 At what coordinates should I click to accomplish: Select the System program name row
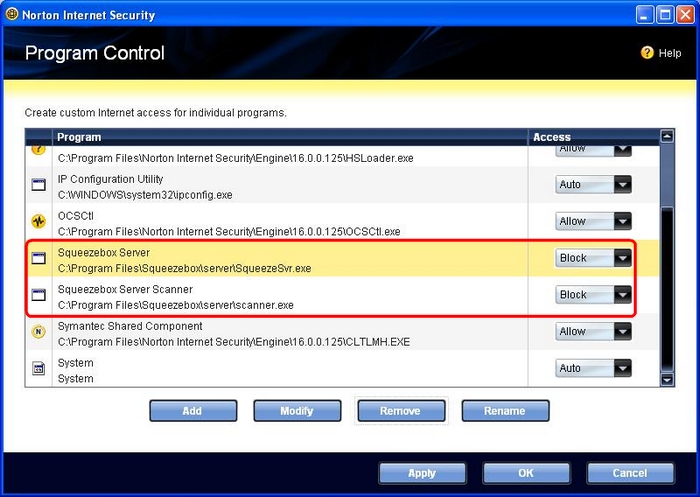75,363
